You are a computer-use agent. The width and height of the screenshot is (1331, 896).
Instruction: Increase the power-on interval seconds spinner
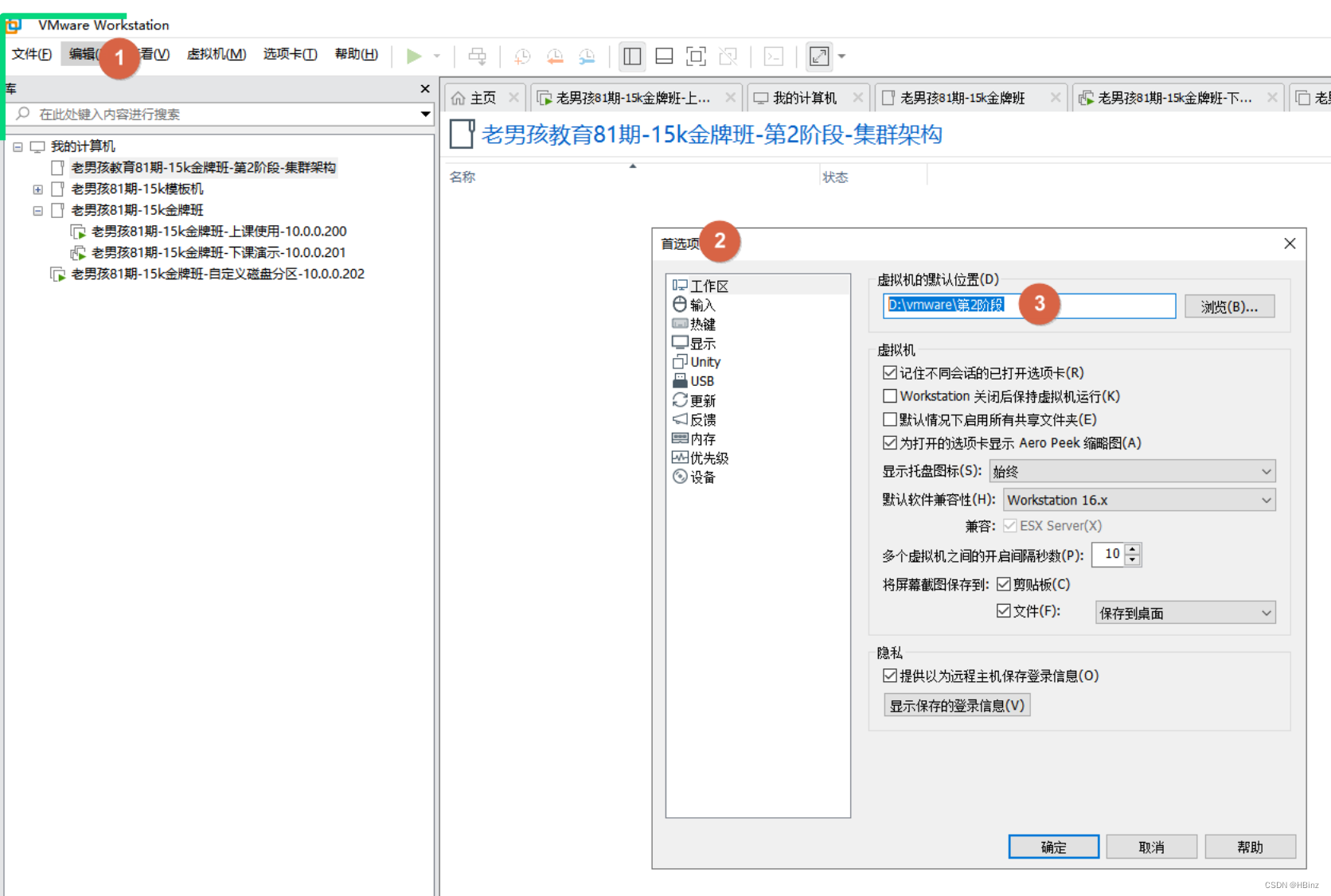coord(1133,549)
